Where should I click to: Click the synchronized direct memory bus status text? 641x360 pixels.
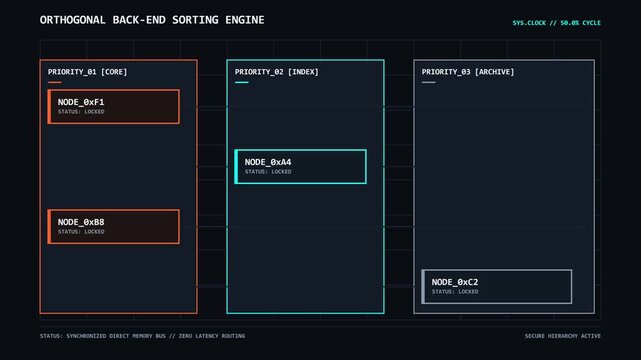coord(142,336)
